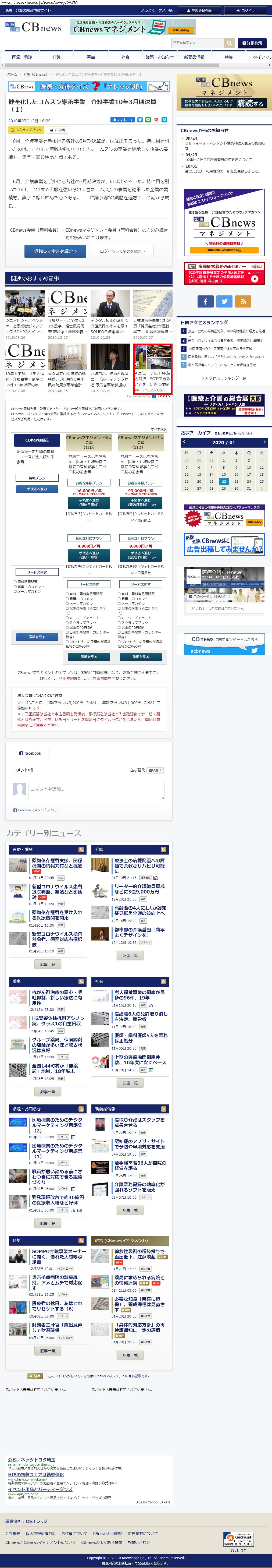Click the 広告出稿してみませんか banner
This screenshot has width=272, height=1568.
click(224, 545)
